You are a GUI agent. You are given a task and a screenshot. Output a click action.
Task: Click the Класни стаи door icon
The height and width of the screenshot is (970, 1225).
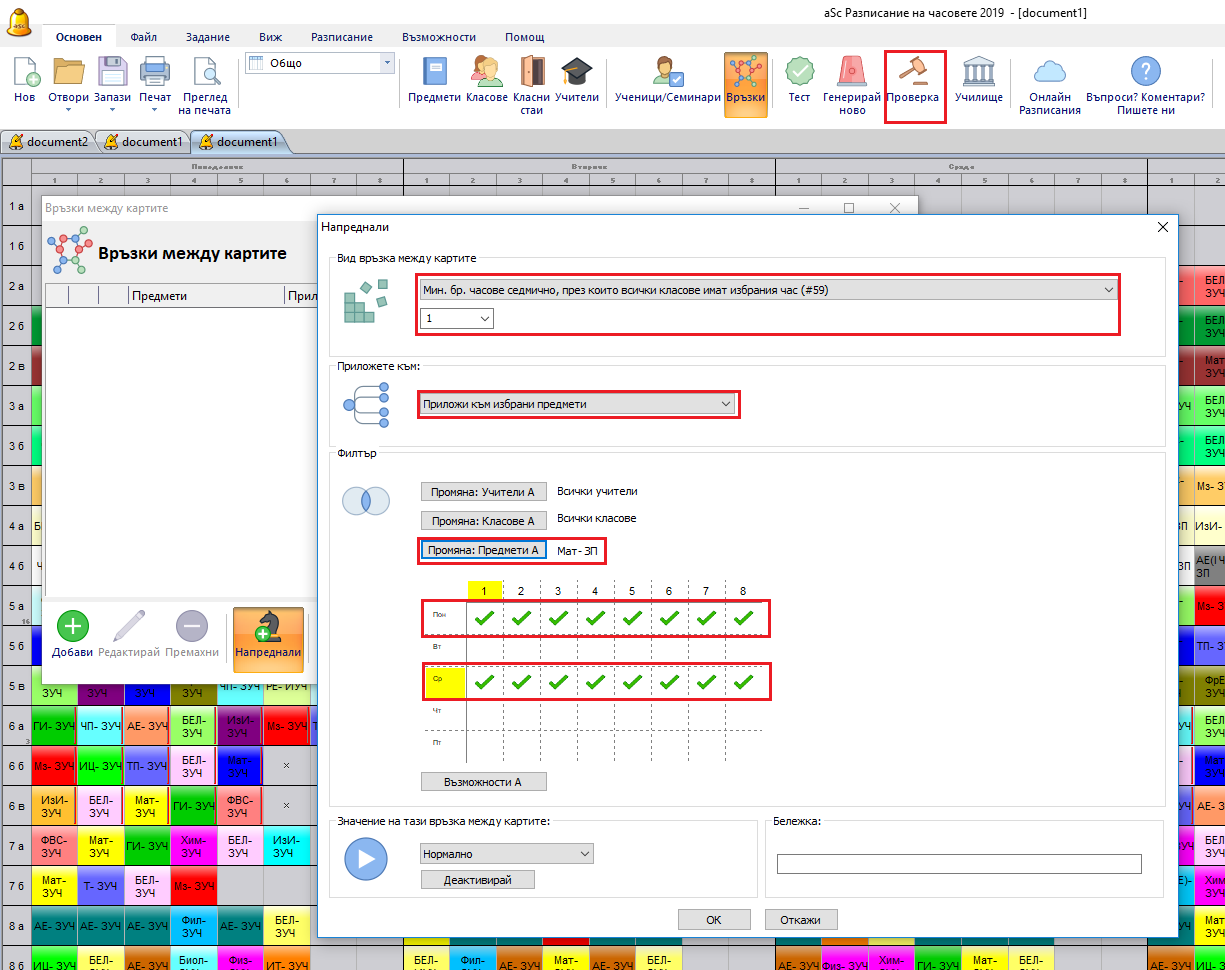pos(532,73)
